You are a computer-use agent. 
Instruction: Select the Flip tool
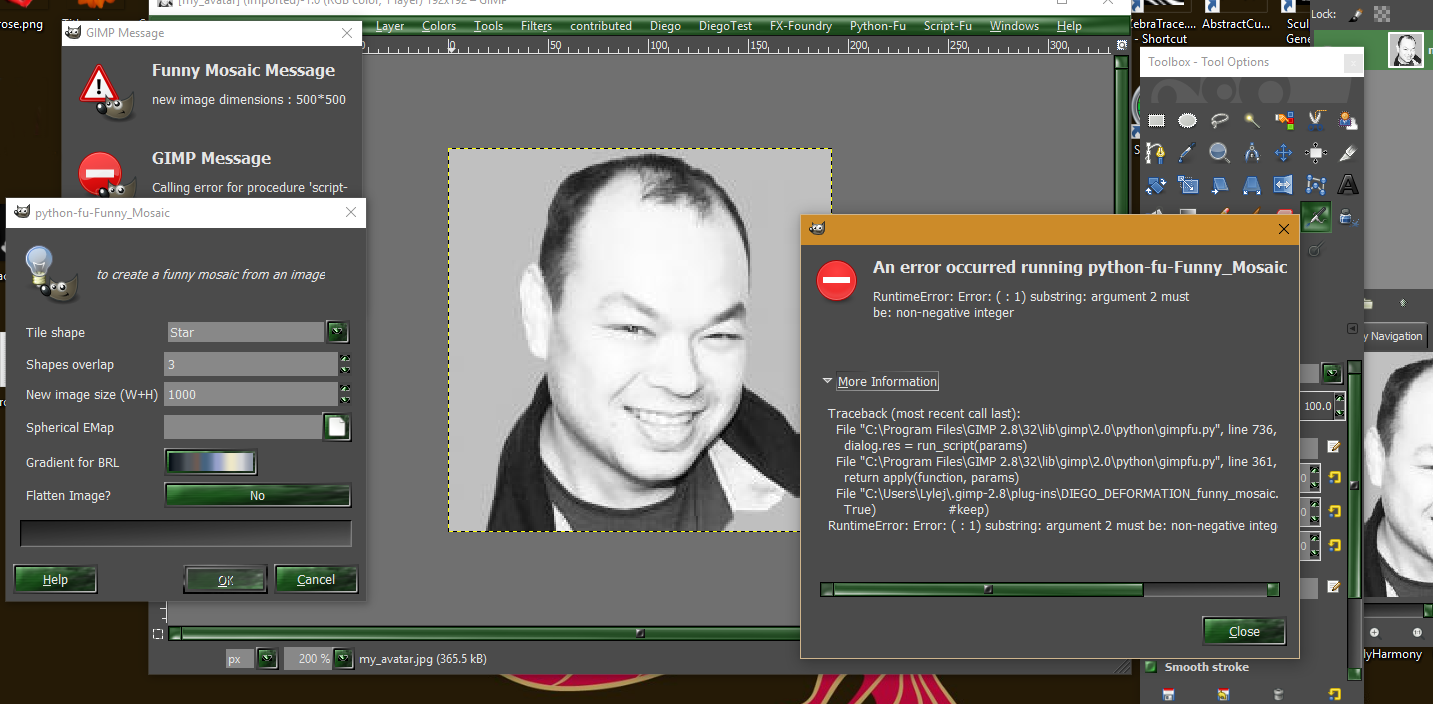(x=1284, y=185)
